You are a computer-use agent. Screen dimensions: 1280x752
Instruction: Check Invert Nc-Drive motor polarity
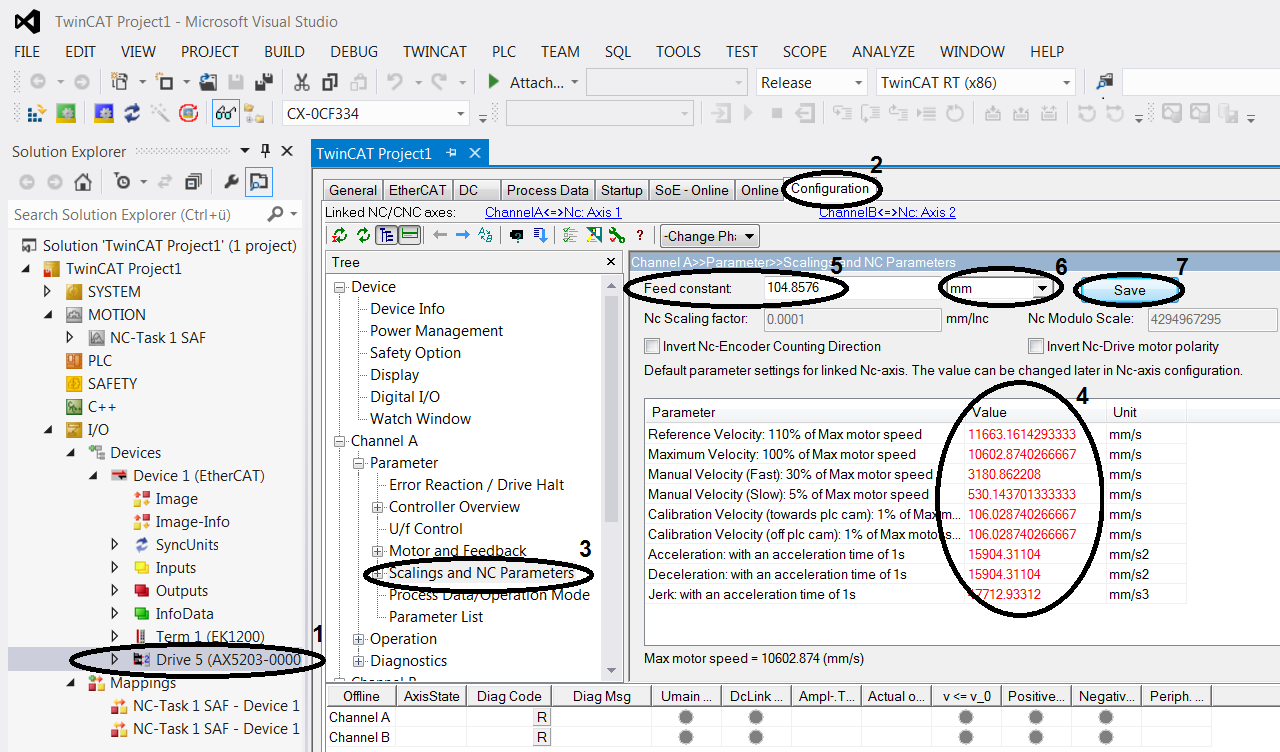[x=1036, y=346]
